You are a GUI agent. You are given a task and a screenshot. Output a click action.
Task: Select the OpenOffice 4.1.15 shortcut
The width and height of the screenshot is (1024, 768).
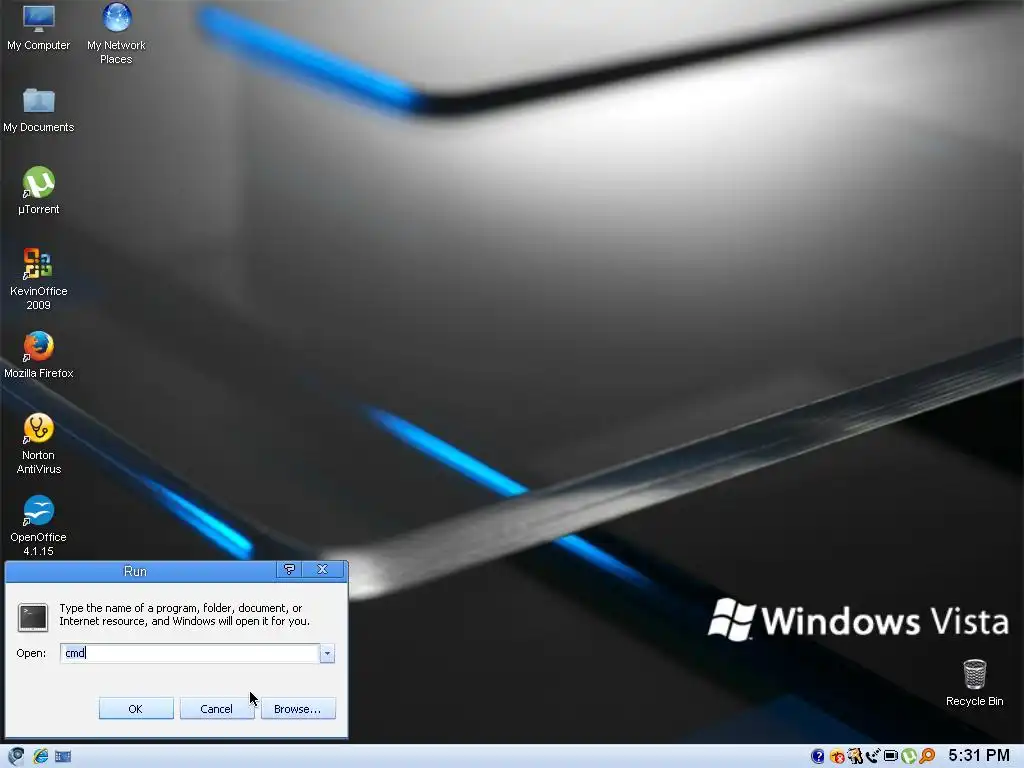pos(39,526)
